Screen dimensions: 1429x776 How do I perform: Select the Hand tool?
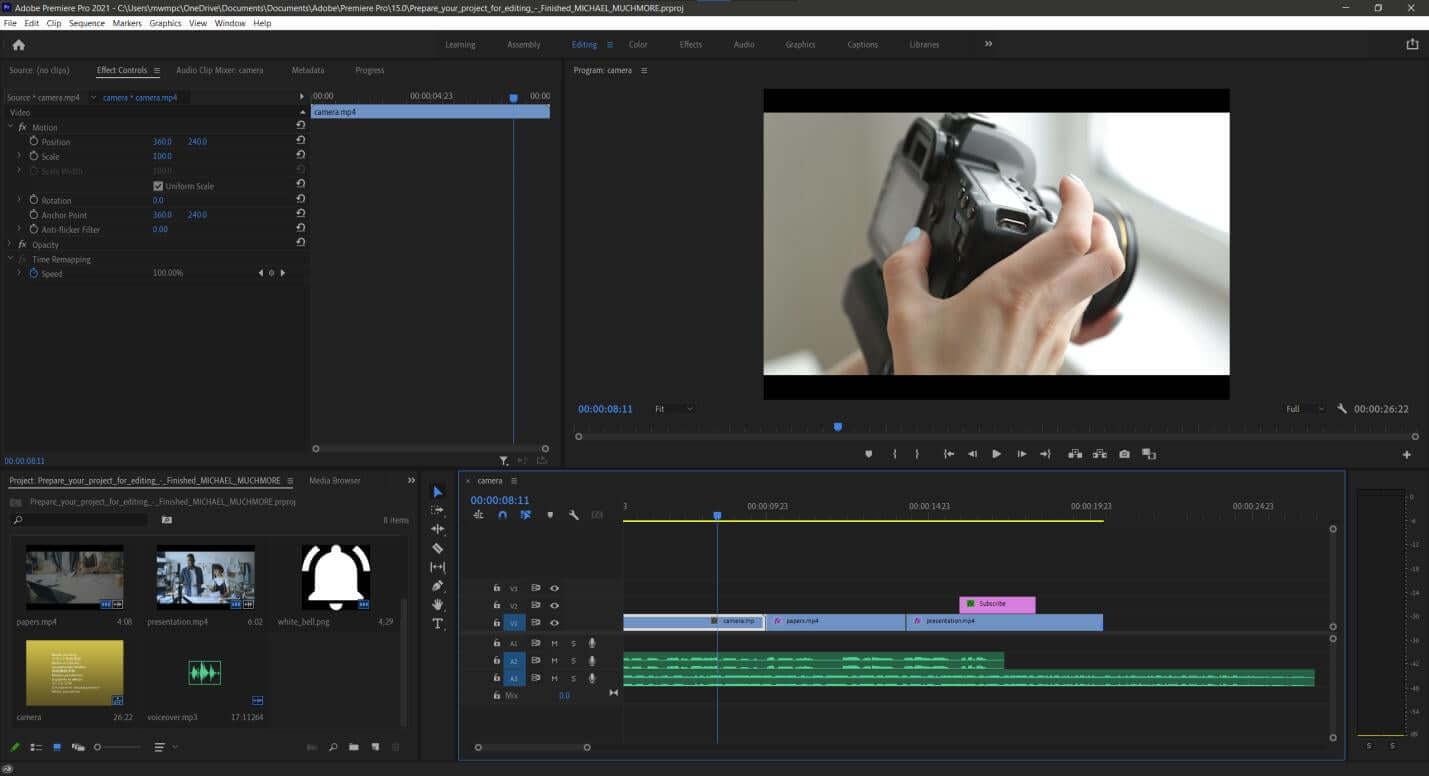tap(437, 604)
